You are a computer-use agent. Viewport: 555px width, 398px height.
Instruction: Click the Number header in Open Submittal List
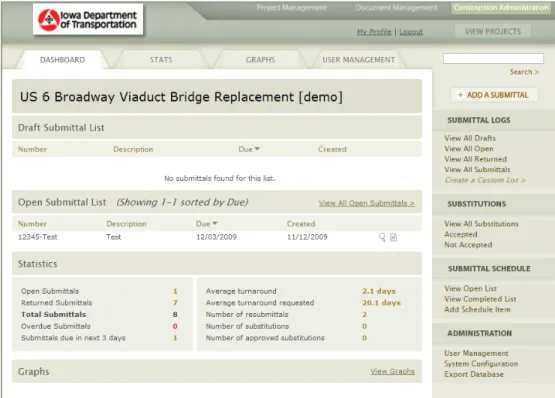pos(32,224)
